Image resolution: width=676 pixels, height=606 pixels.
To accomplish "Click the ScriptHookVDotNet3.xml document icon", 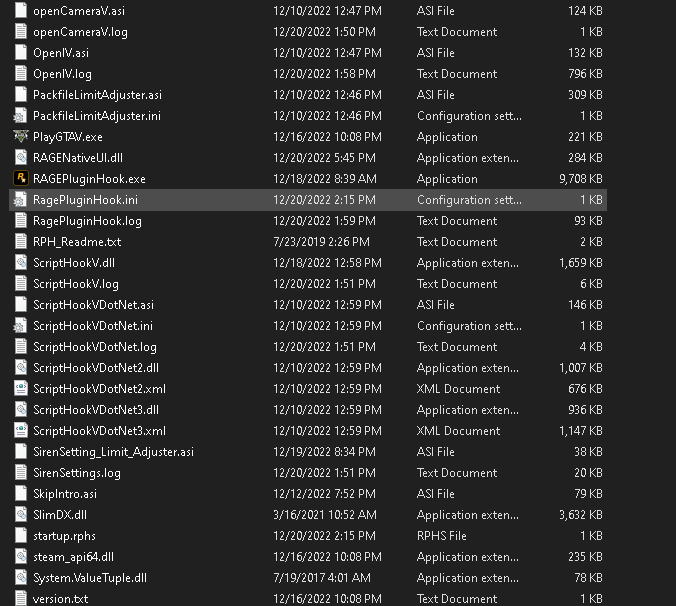I will pos(21,431).
